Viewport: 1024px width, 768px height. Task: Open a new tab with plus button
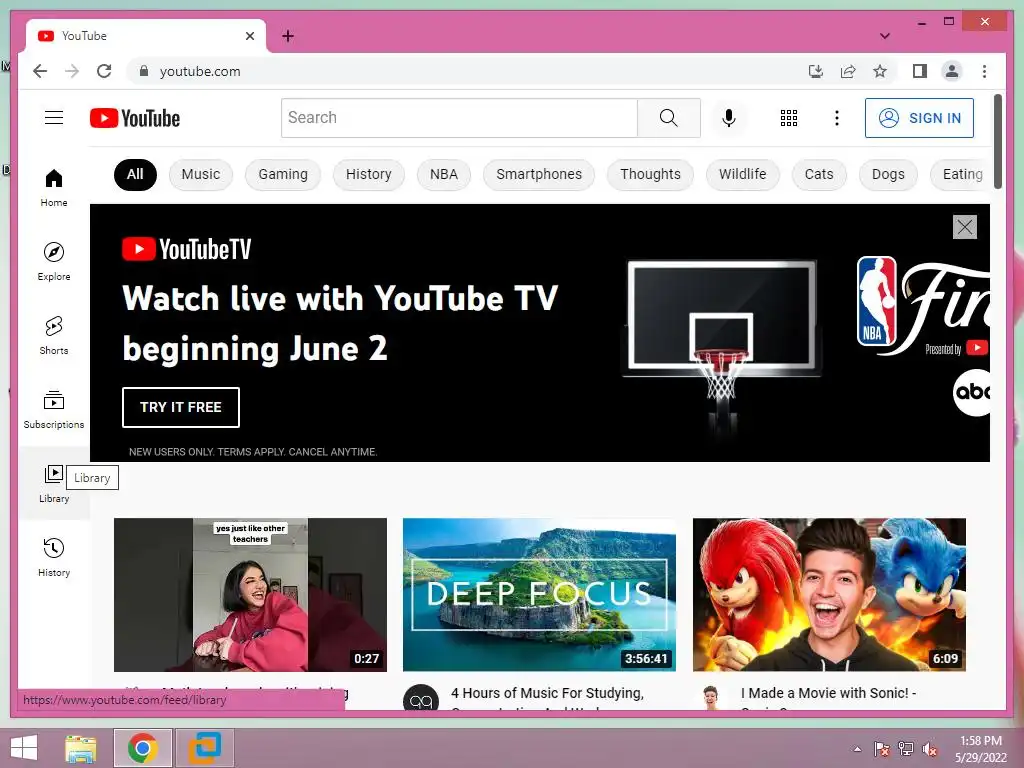(287, 36)
